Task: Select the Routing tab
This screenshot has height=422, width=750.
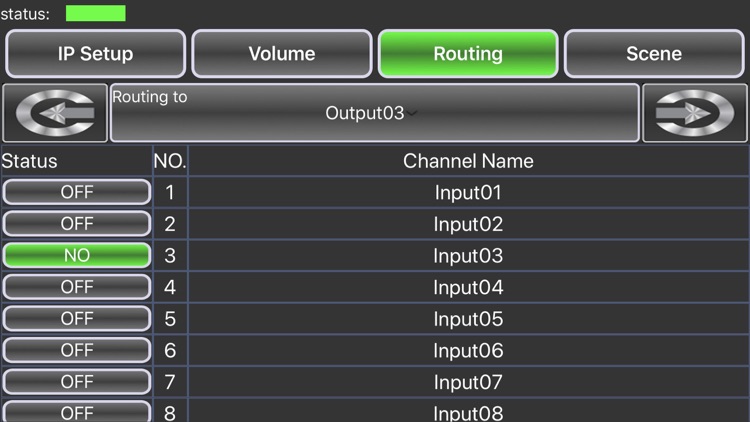Action: click(x=468, y=54)
